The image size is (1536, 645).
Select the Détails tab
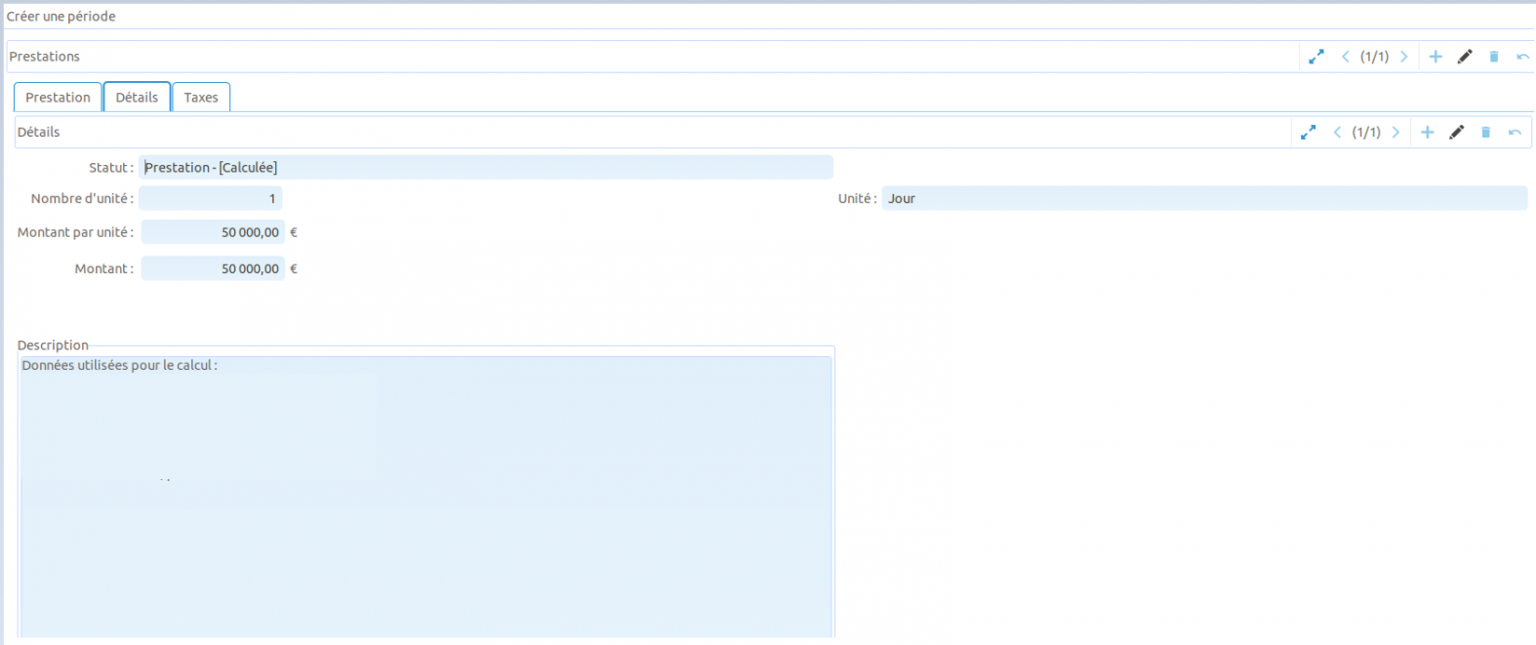click(x=137, y=97)
